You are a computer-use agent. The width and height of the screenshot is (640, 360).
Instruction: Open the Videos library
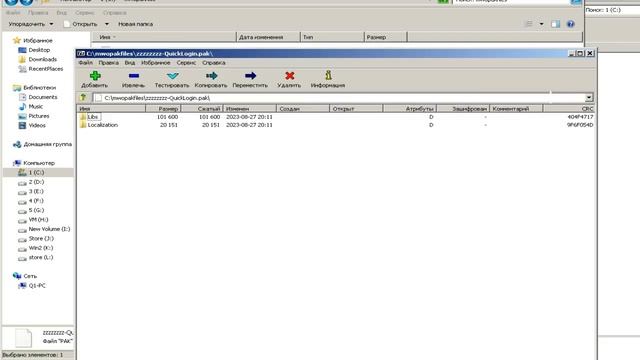click(37, 125)
